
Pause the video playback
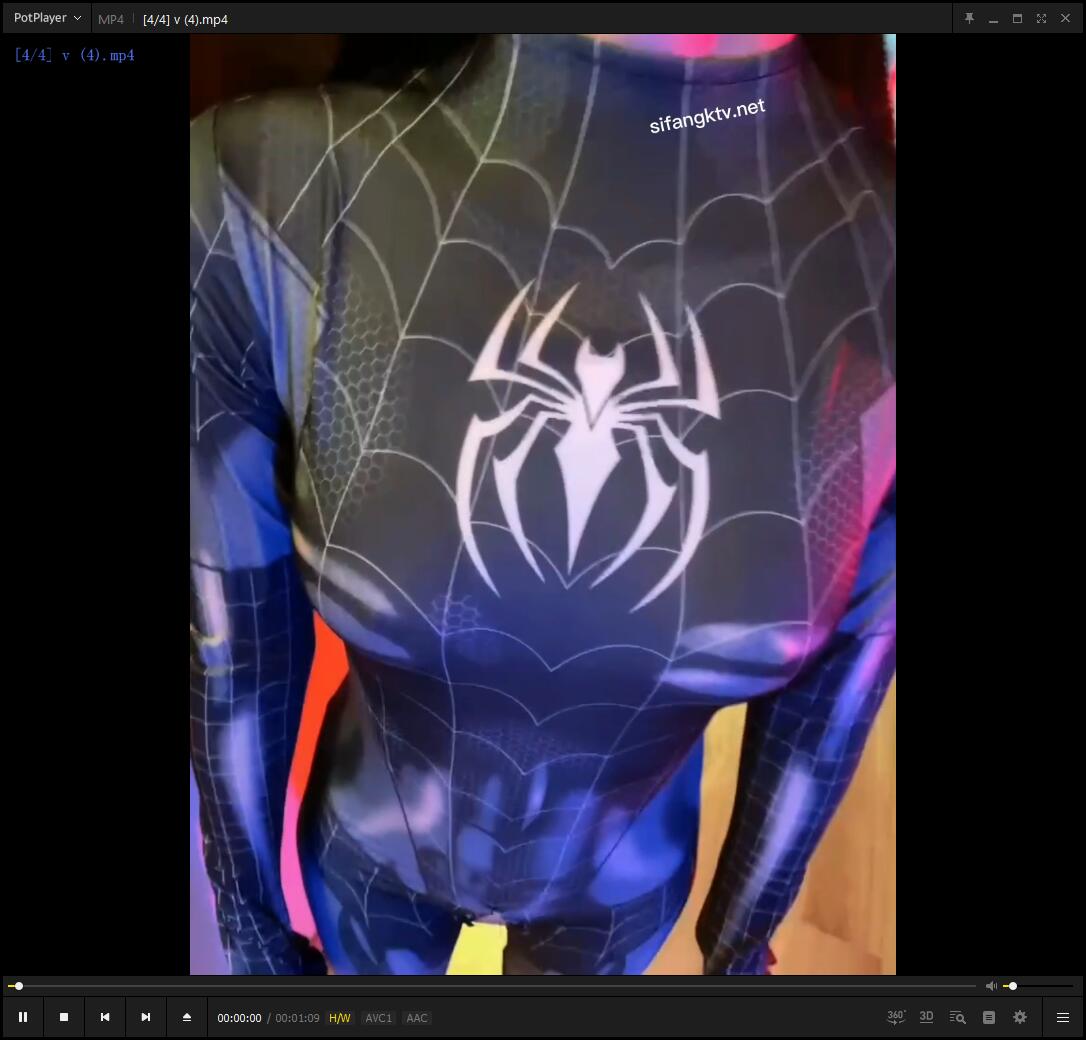click(23, 1017)
